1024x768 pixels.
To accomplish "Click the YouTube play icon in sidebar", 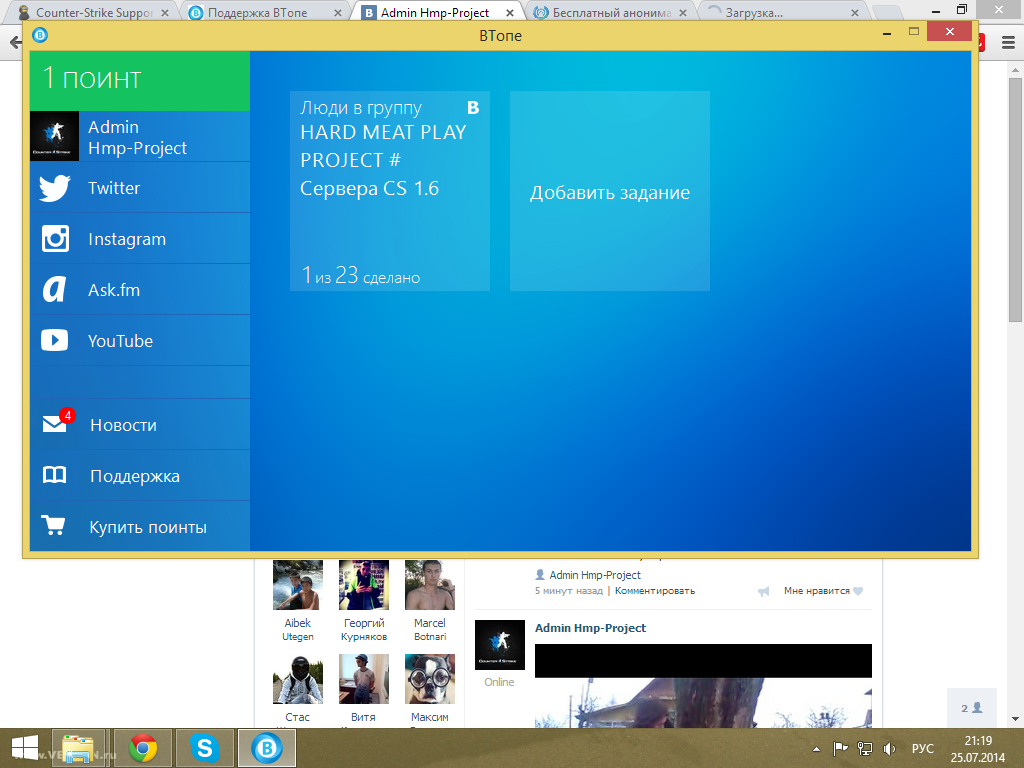I will click(54, 340).
